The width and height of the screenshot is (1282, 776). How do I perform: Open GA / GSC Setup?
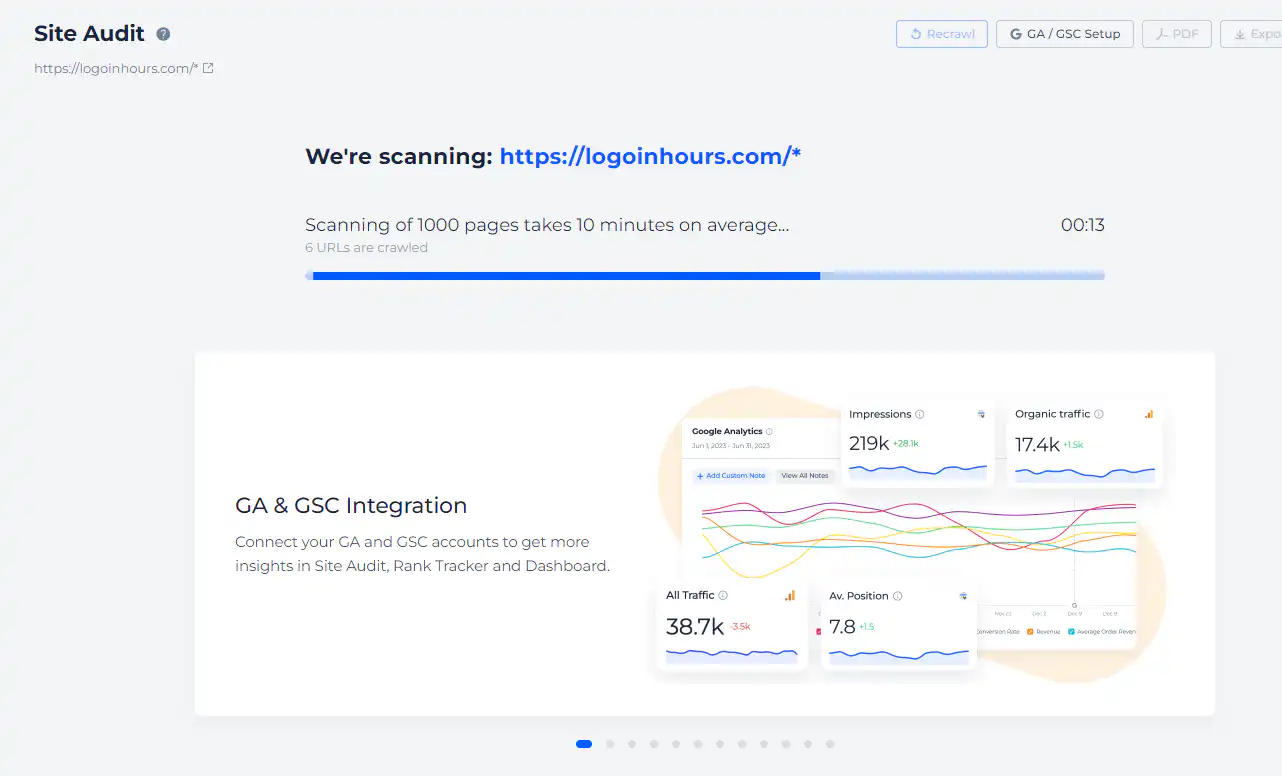1064,34
